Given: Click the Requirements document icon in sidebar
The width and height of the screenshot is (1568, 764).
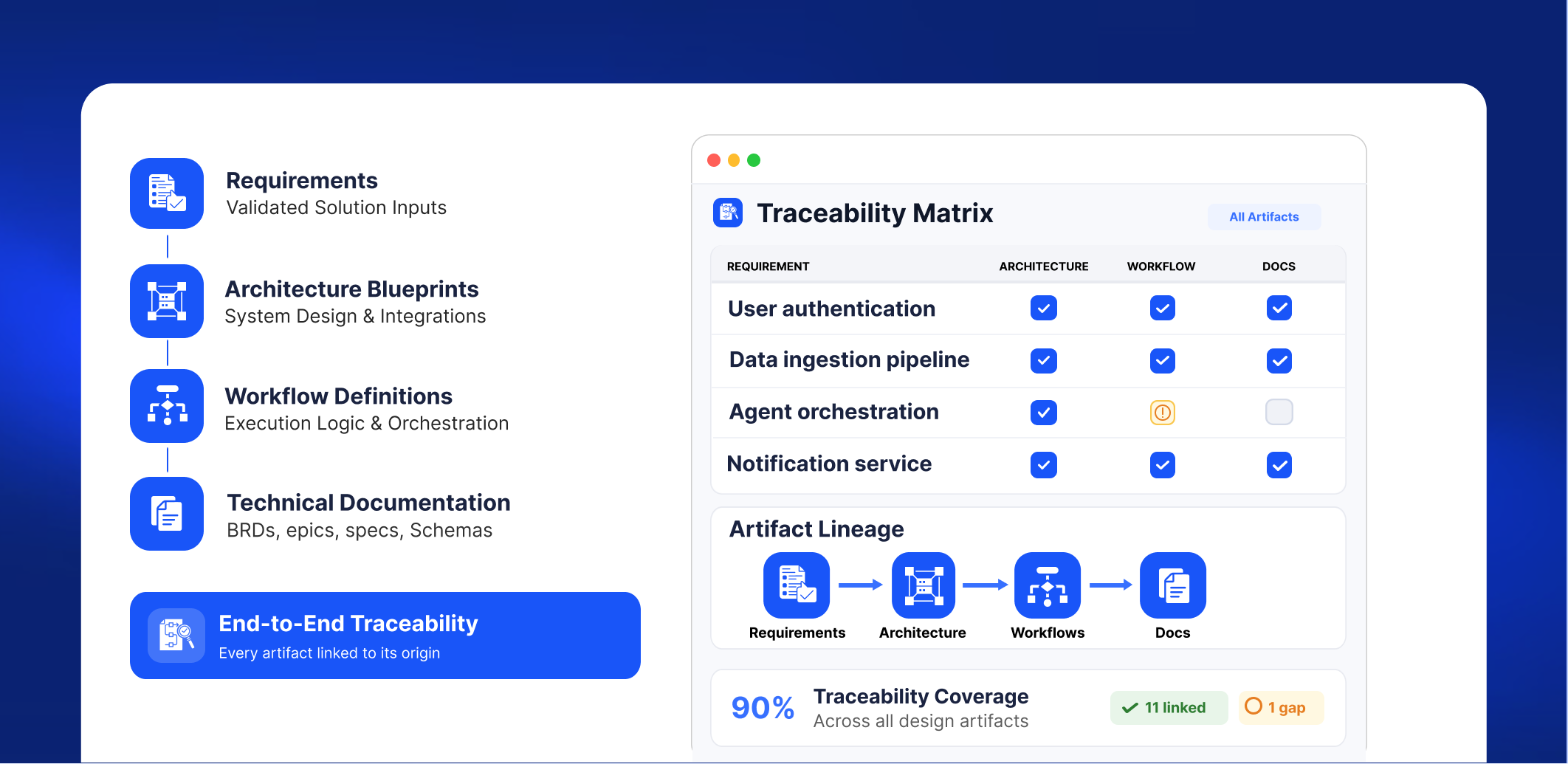Looking at the screenshot, I should pos(167,193).
